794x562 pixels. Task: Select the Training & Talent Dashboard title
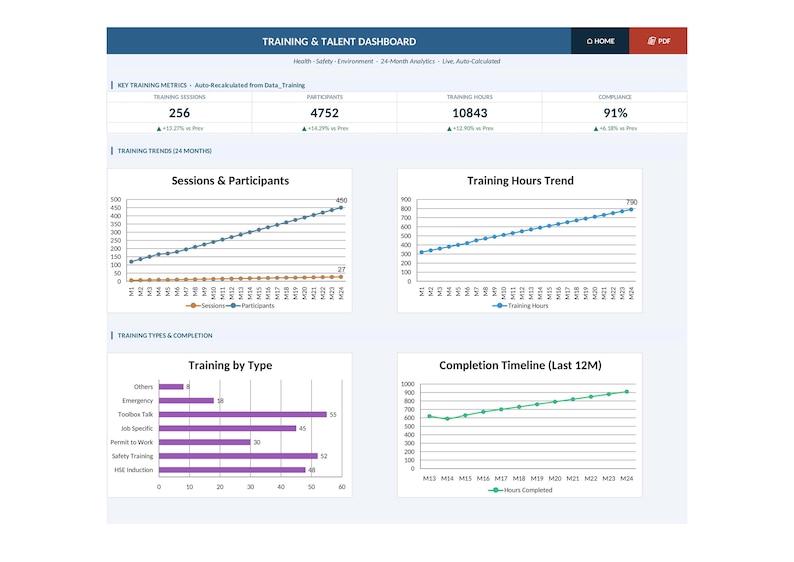click(339, 42)
